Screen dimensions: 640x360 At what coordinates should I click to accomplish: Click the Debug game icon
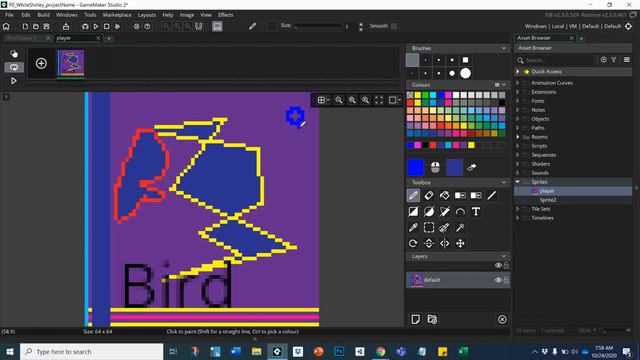[x=85, y=27]
